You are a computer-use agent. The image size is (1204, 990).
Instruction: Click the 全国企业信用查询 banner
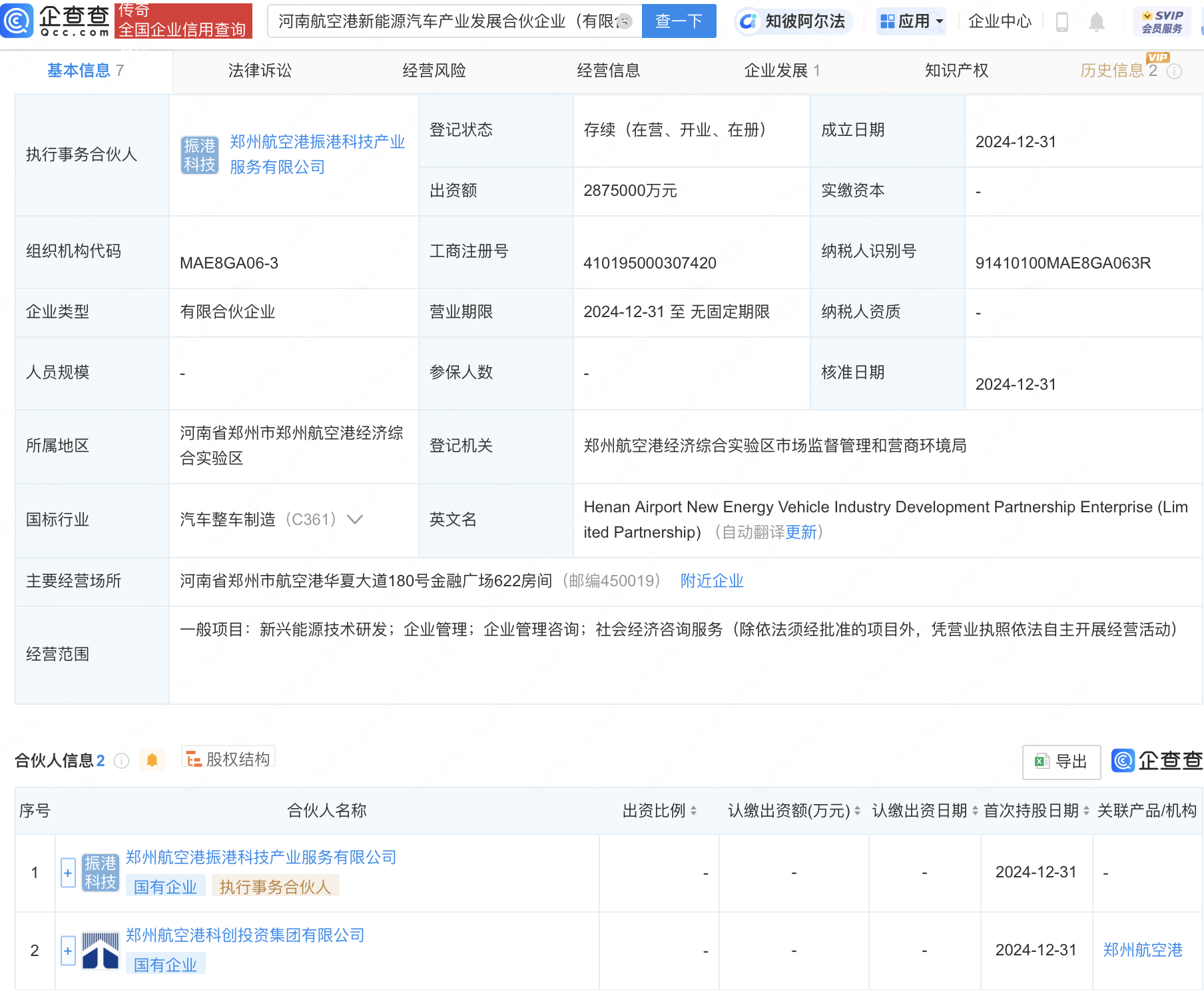tap(183, 21)
